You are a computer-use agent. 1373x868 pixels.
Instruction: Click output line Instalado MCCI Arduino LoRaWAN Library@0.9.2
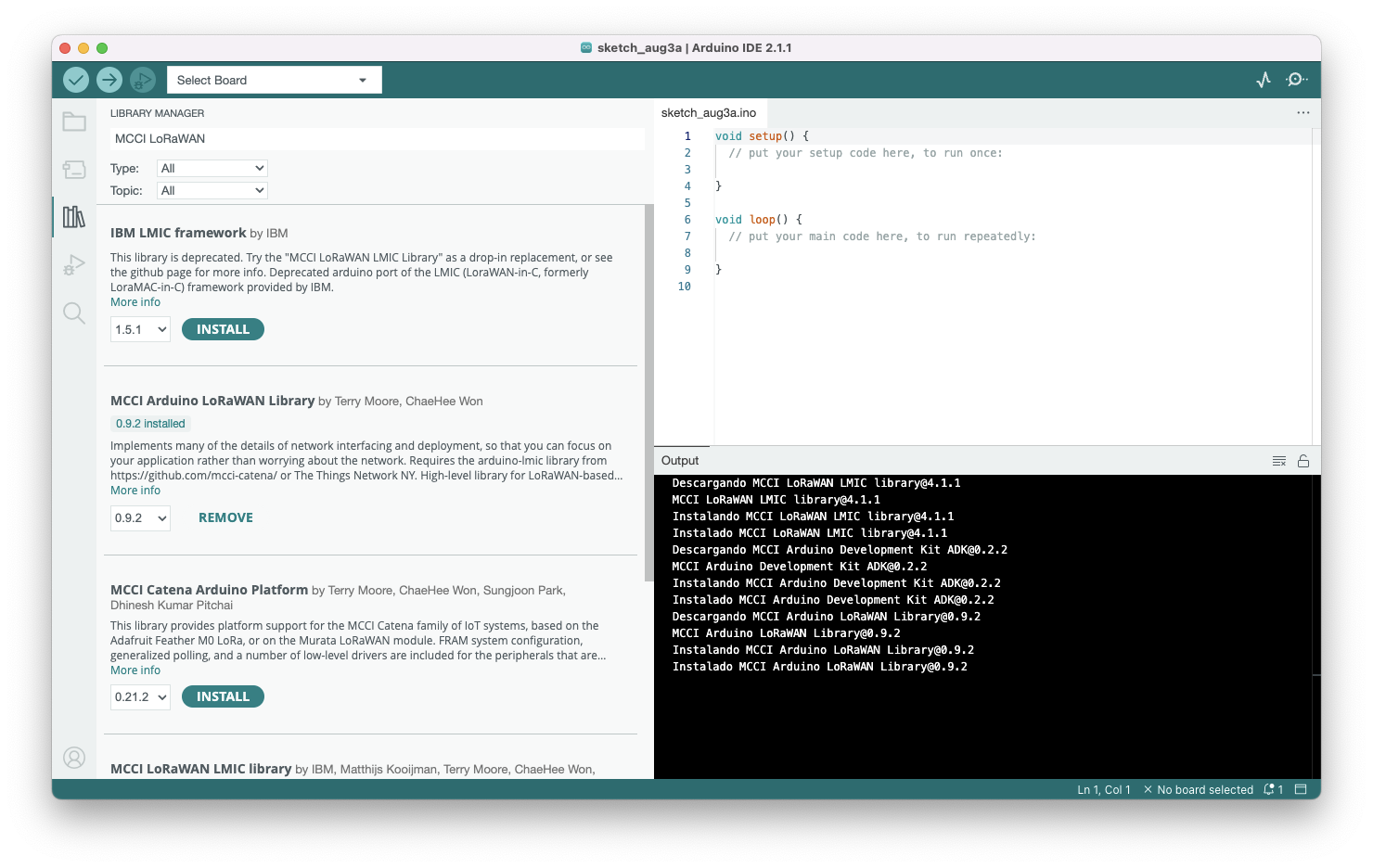pyautogui.click(x=820, y=667)
